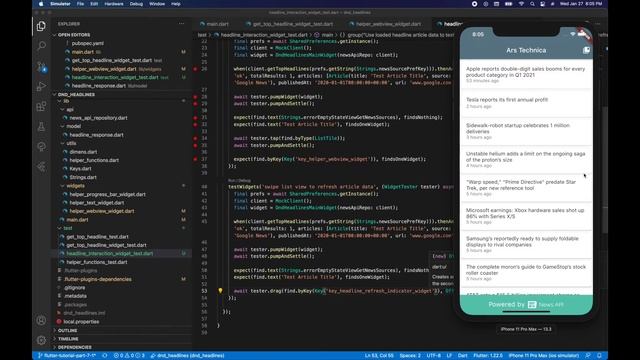
Task: Toggle breakpoint on line 26
Action: coord(195,69)
